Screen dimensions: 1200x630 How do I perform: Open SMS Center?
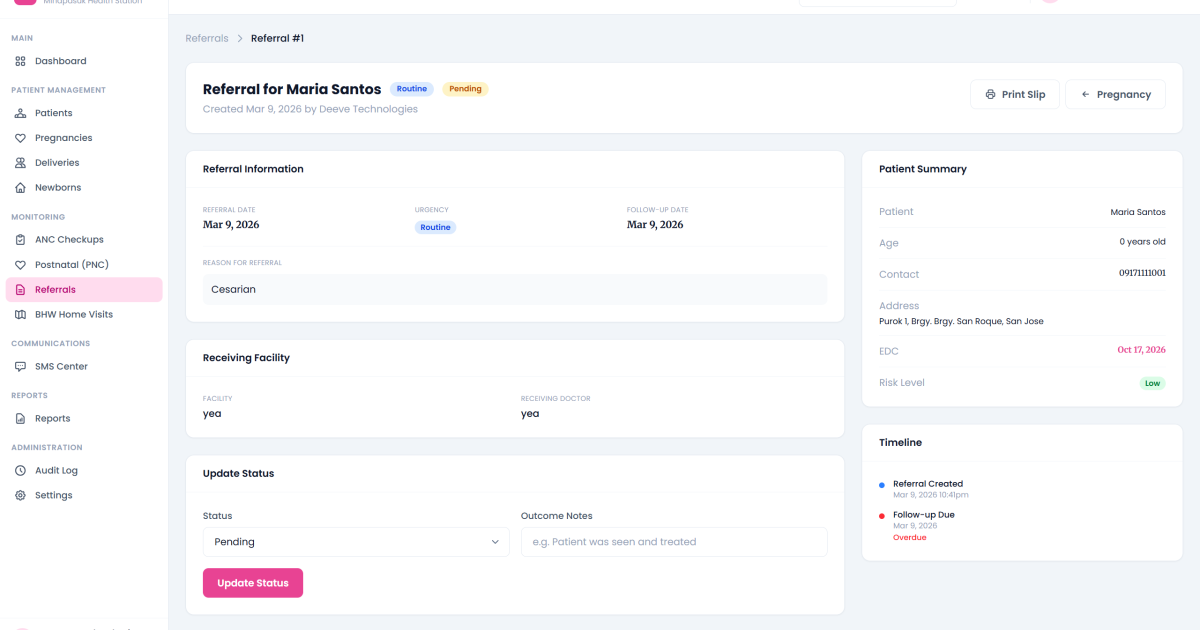[x=84, y=366]
